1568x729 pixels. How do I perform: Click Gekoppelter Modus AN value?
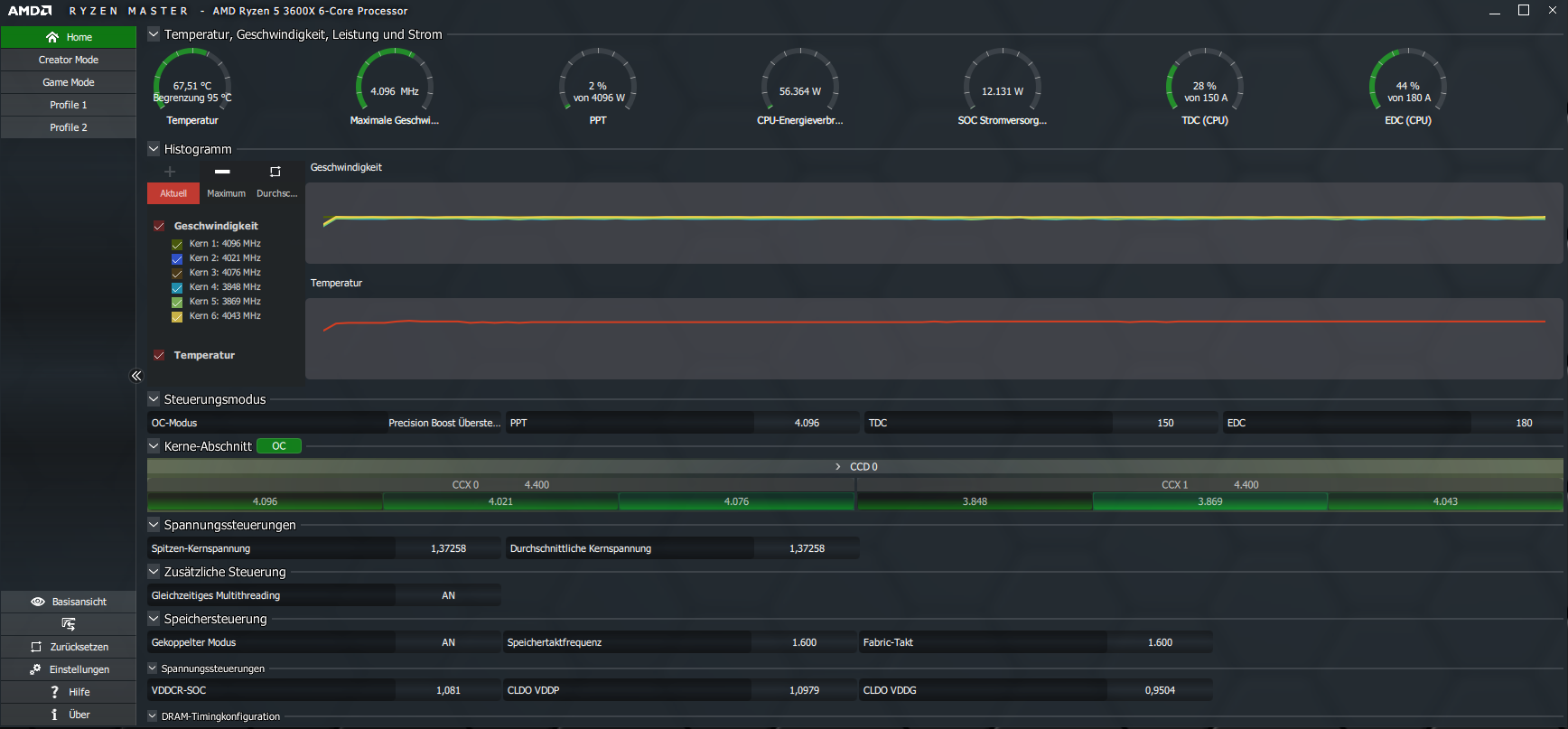pos(448,642)
